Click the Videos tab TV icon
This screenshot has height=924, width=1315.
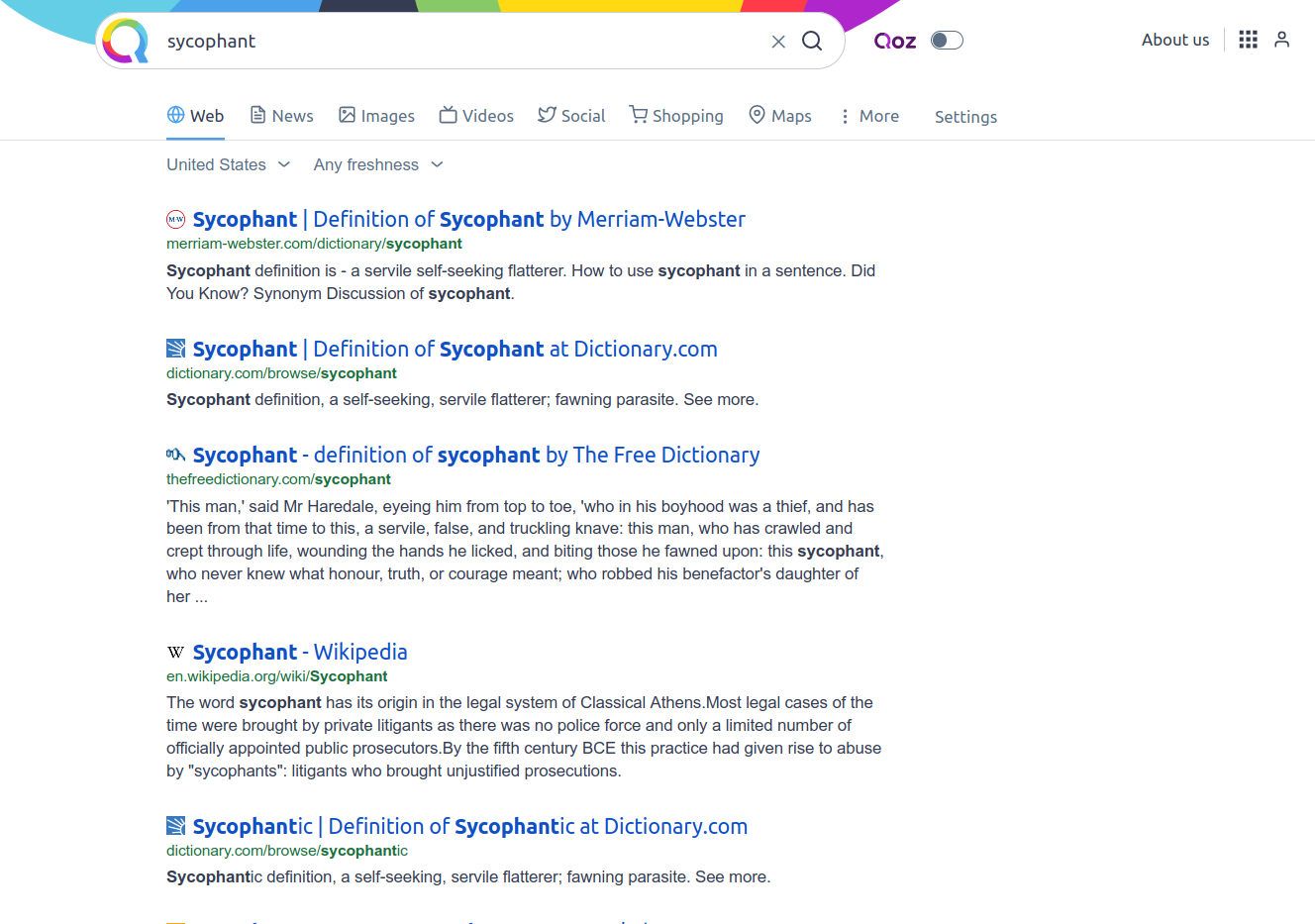pyautogui.click(x=449, y=115)
